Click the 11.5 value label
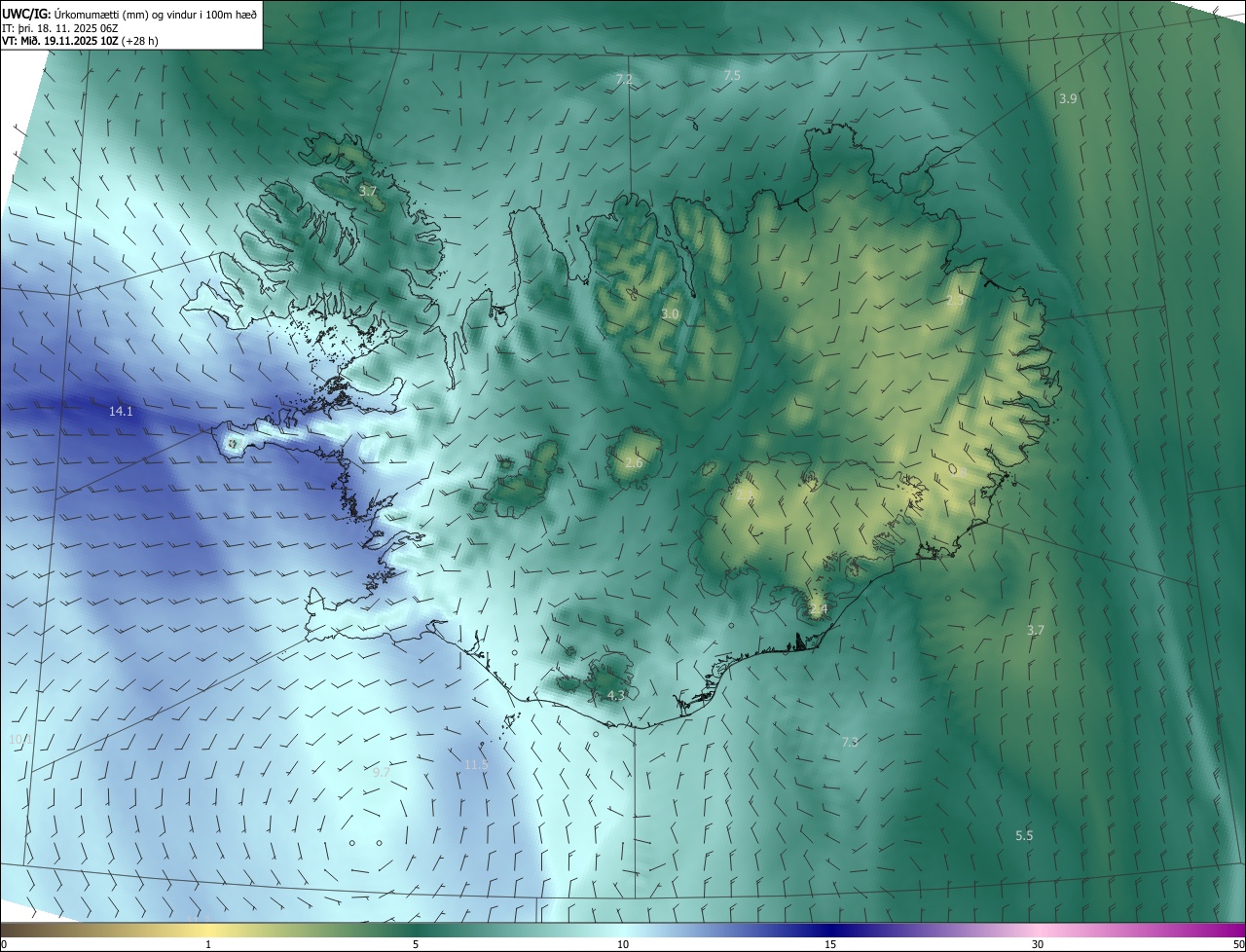Screen dimensions: 1246x952 pyautogui.click(x=476, y=764)
